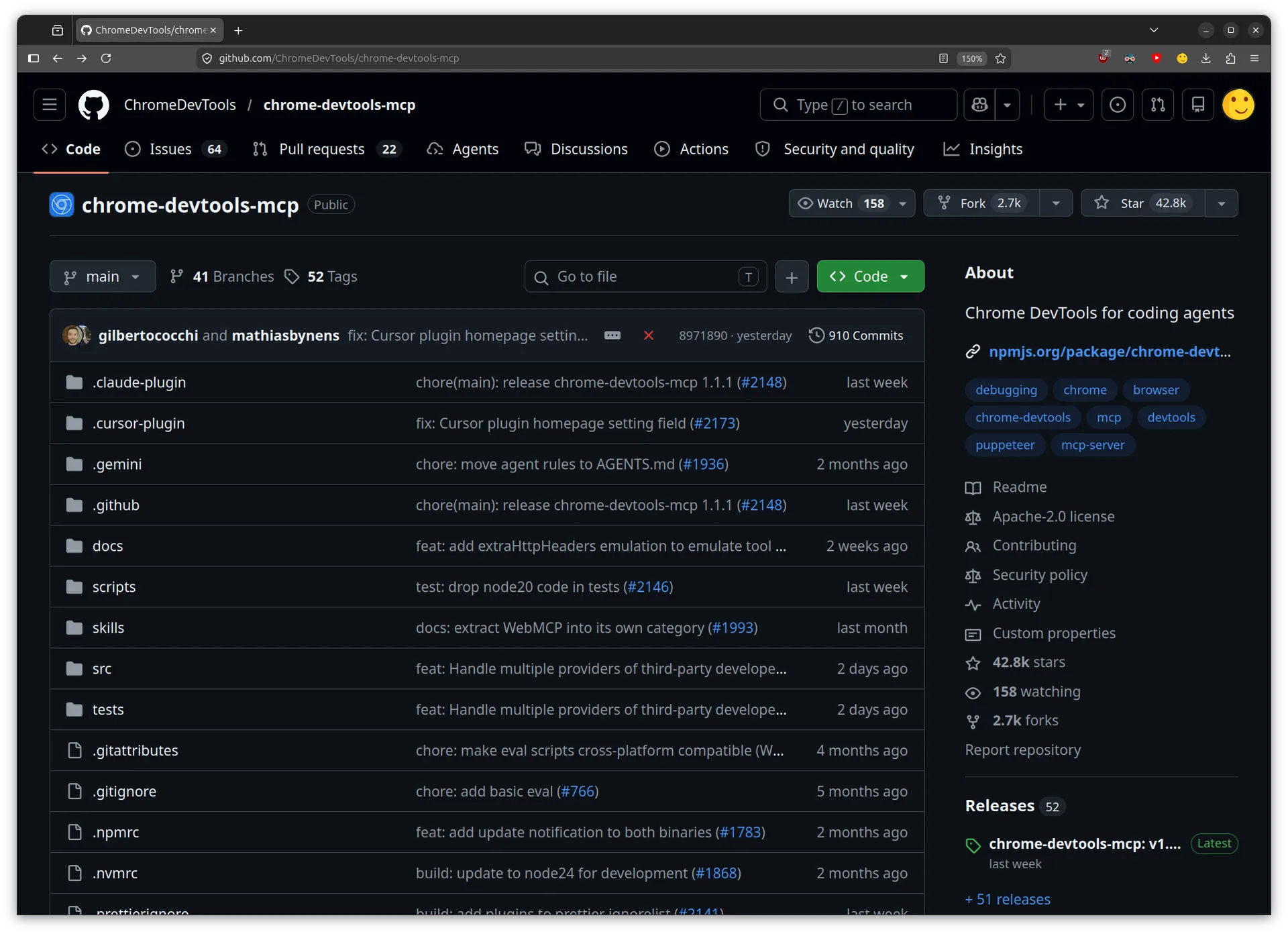This screenshot has width=1288, height=934.
Task: Open the gilbertococchi author avatar
Action: [x=72, y=335]
